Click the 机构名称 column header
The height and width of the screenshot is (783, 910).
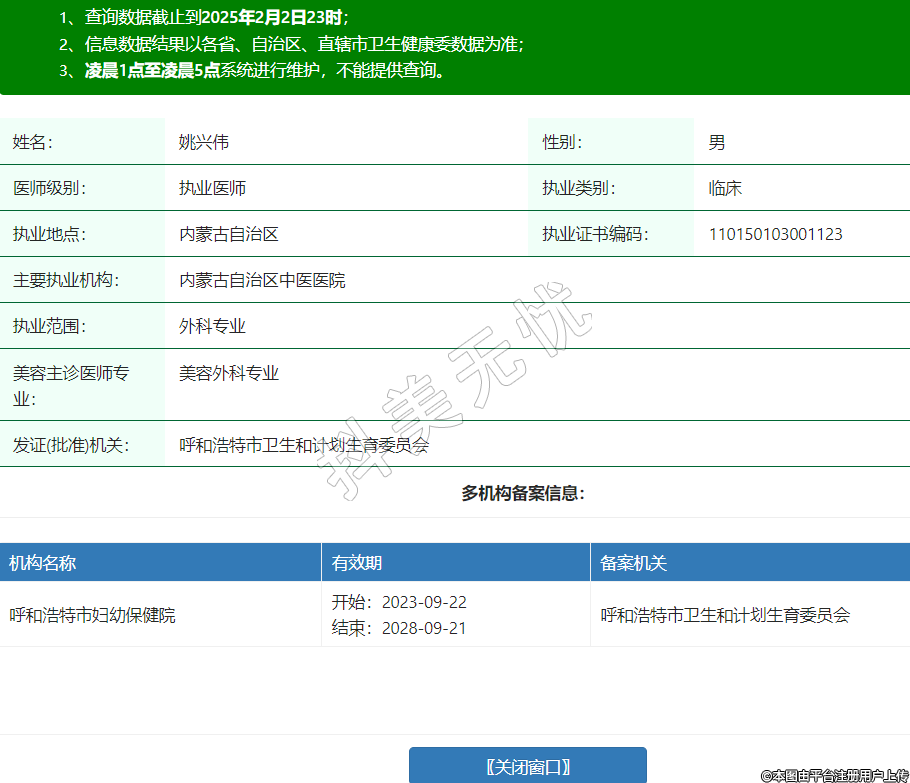43,563
